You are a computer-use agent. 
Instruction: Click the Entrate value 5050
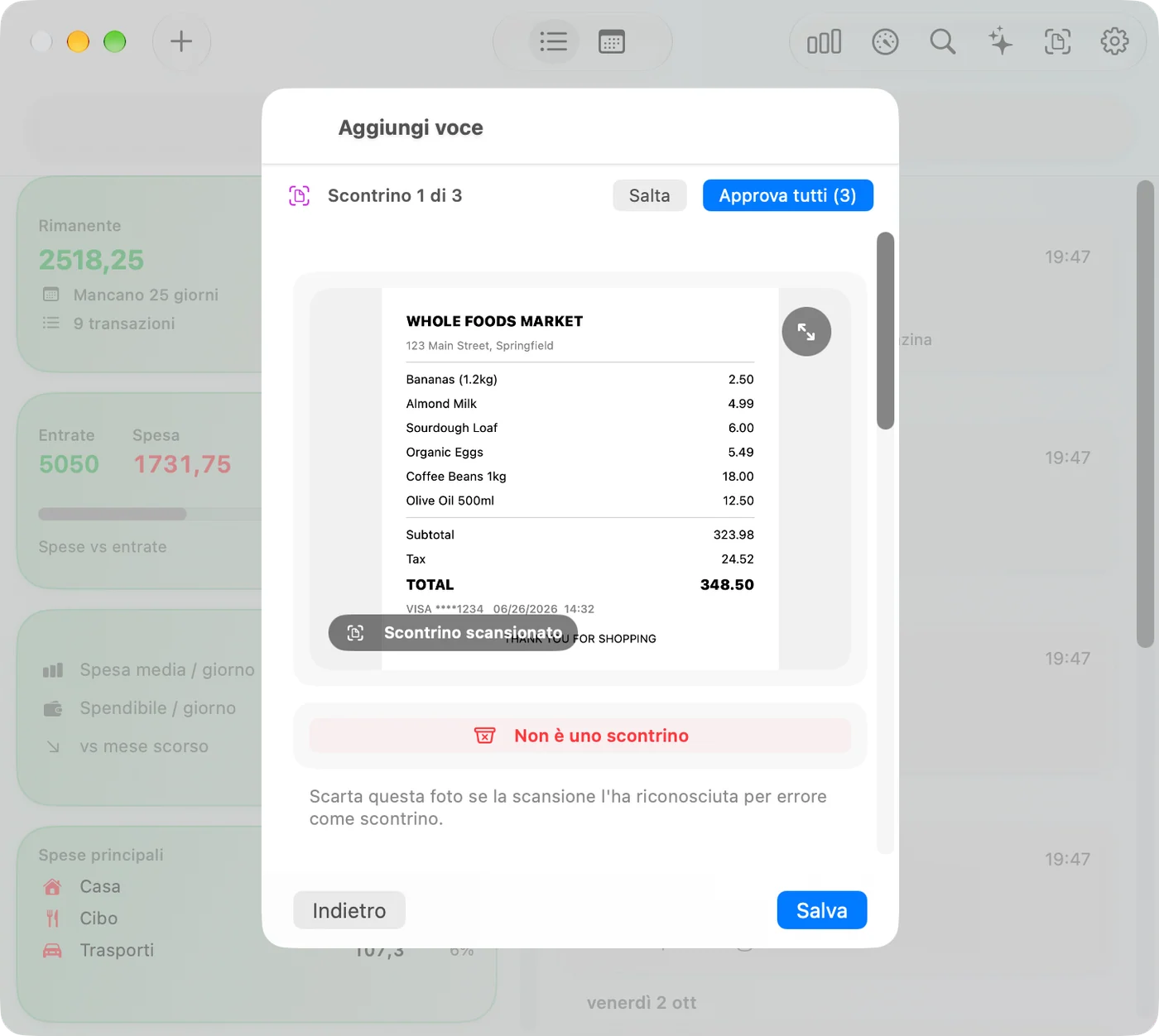[69, 464]
